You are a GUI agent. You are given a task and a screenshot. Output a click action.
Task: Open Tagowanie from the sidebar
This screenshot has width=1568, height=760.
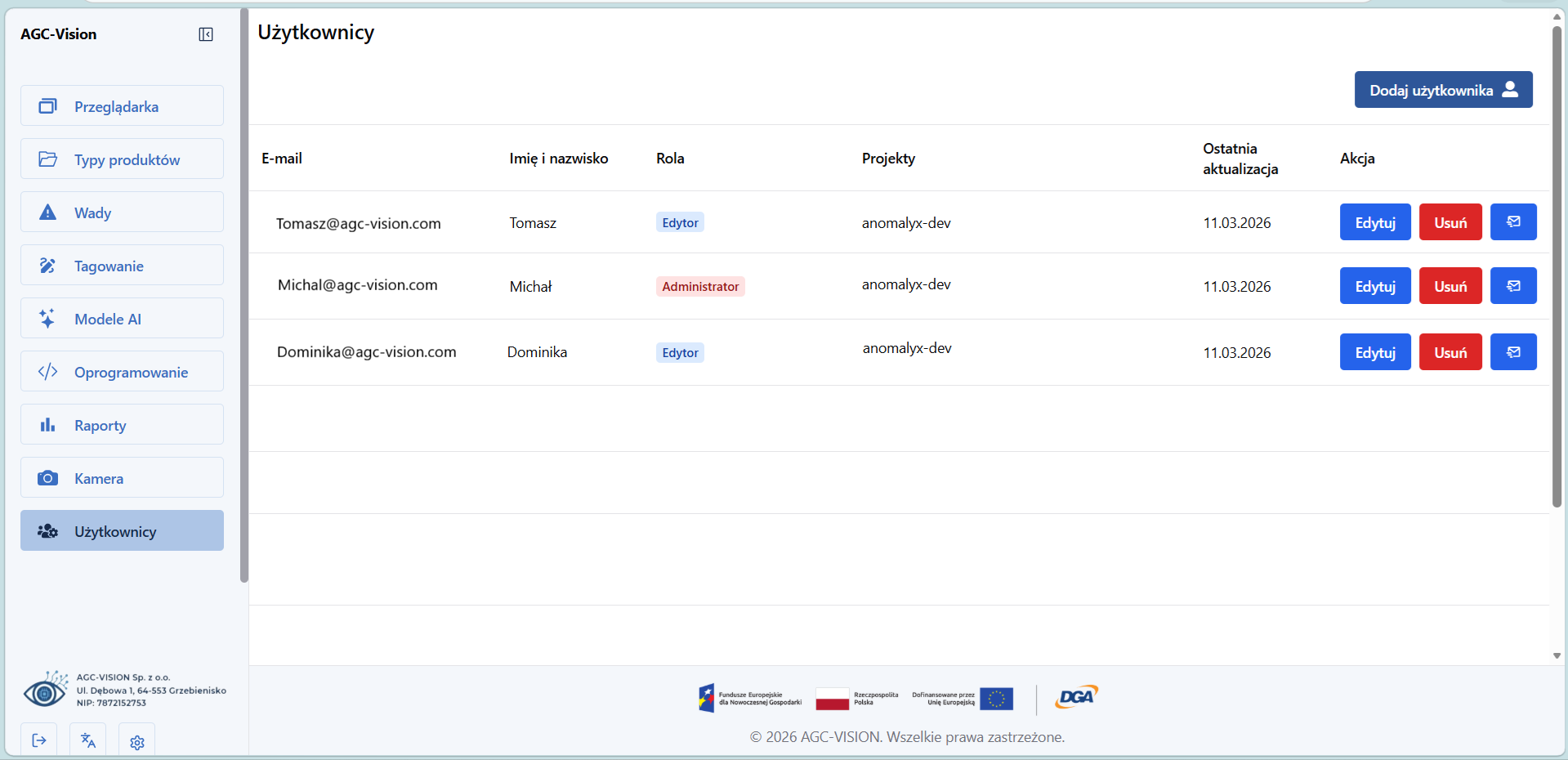[122, 266]
